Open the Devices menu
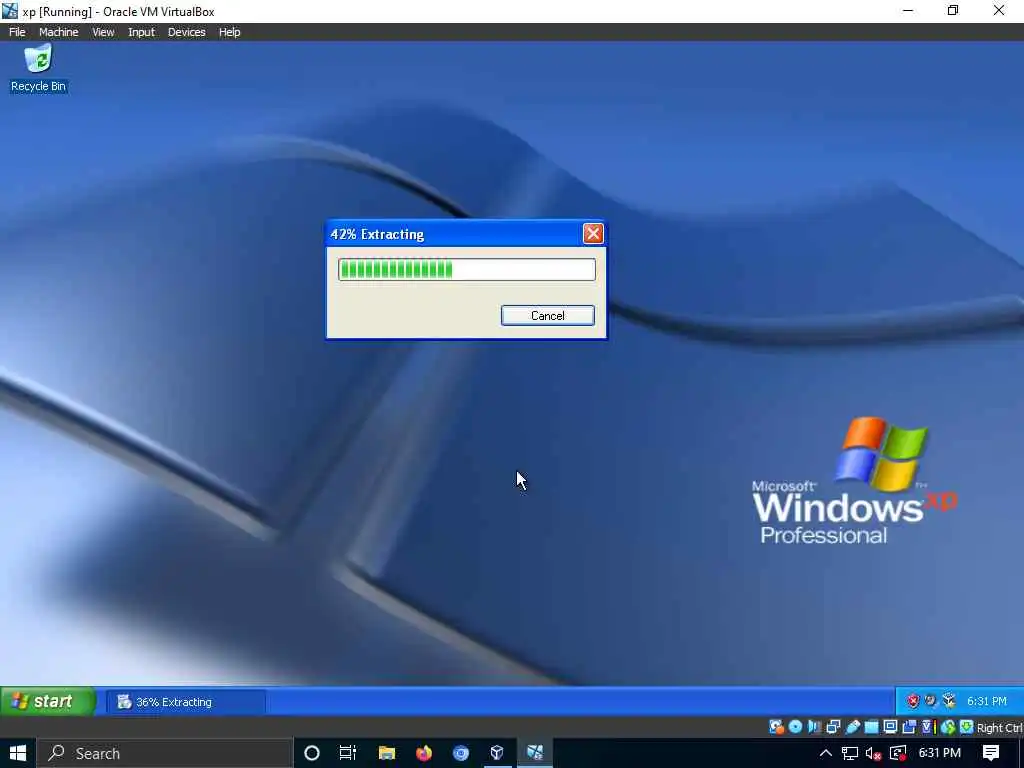Screen dimensions: 1024x768 point(187,32)
